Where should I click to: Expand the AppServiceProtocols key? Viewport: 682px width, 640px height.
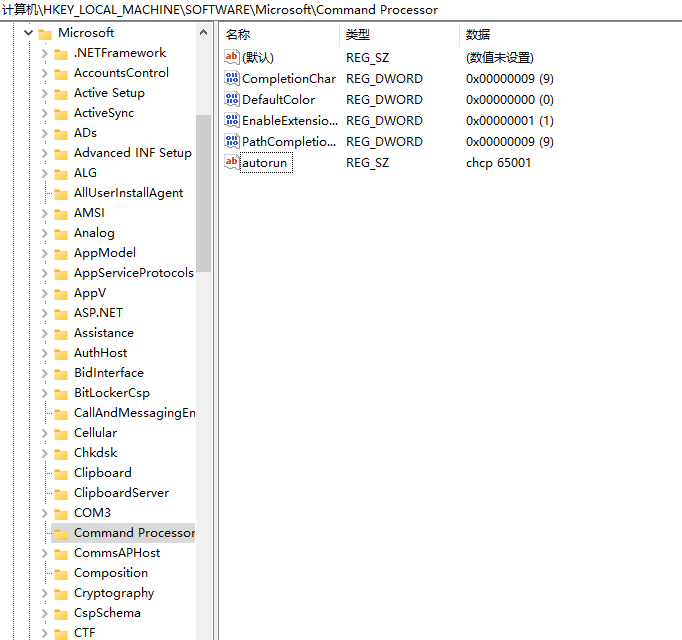[x=44, y=273]
